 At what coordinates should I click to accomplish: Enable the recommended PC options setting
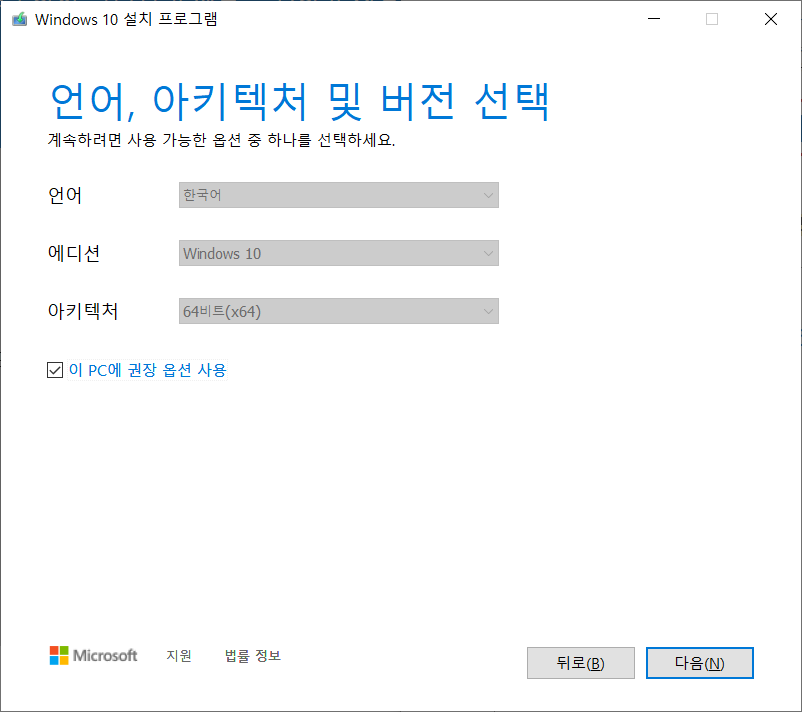click(x=55, y=369)
